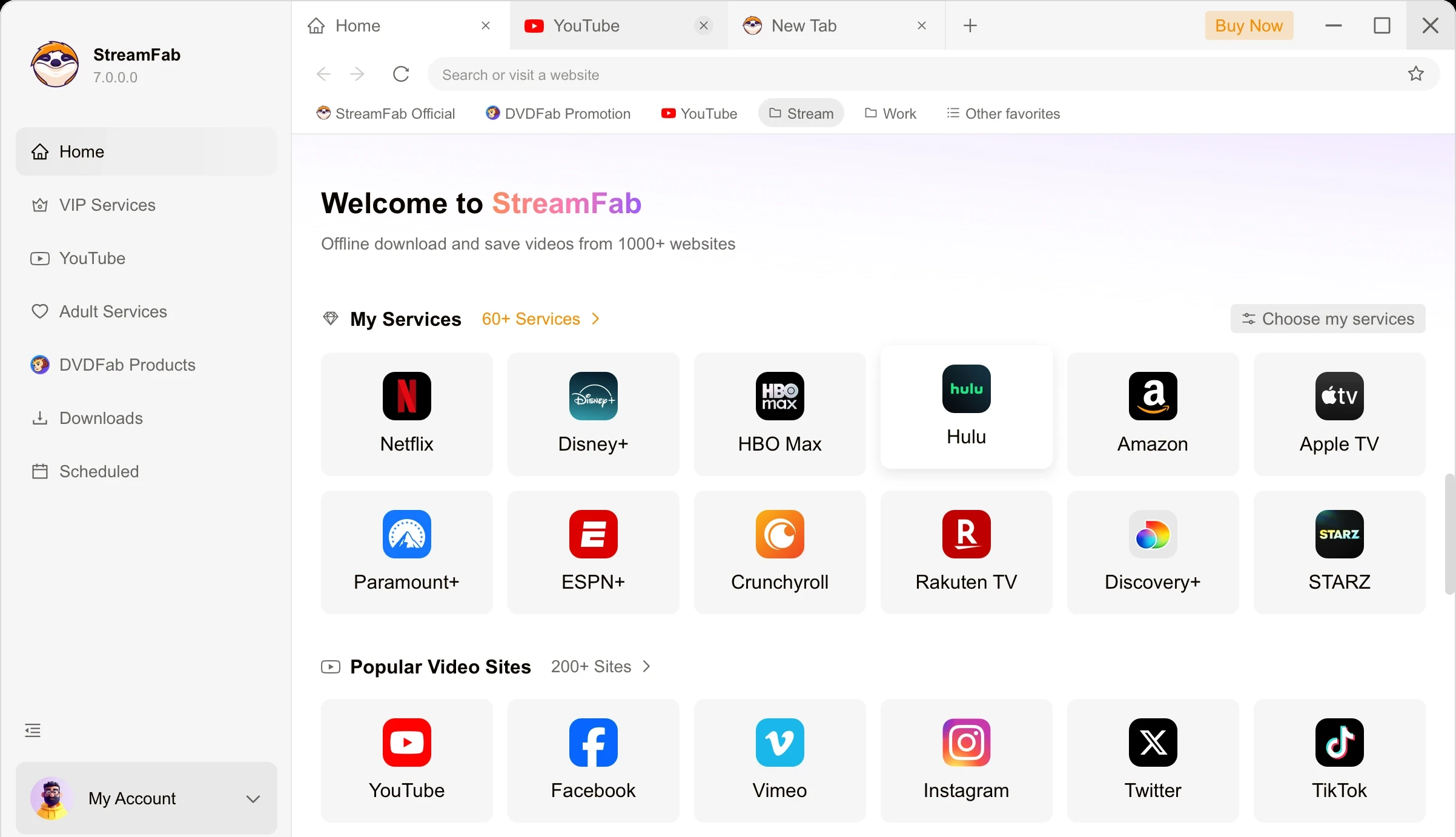Open a new browser tab
The width and height of the screenshot is (1456, 837).
[x=970, y=25]
